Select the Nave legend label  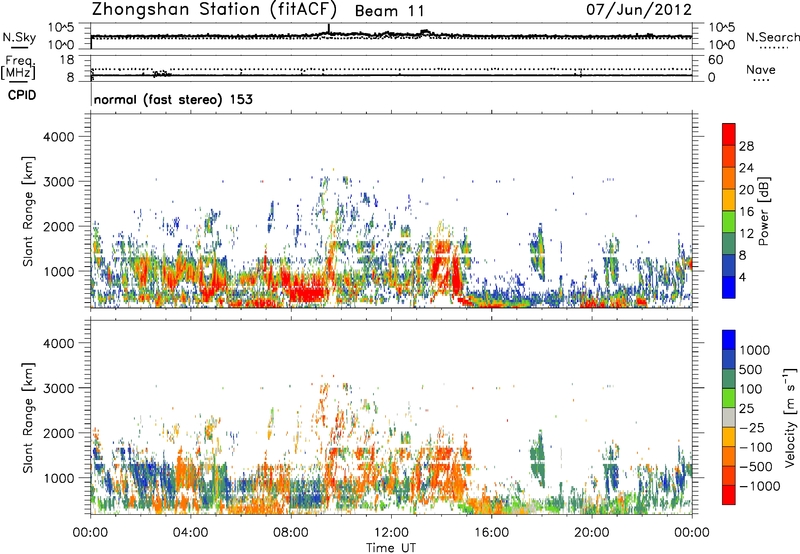(x=761, y=69)
